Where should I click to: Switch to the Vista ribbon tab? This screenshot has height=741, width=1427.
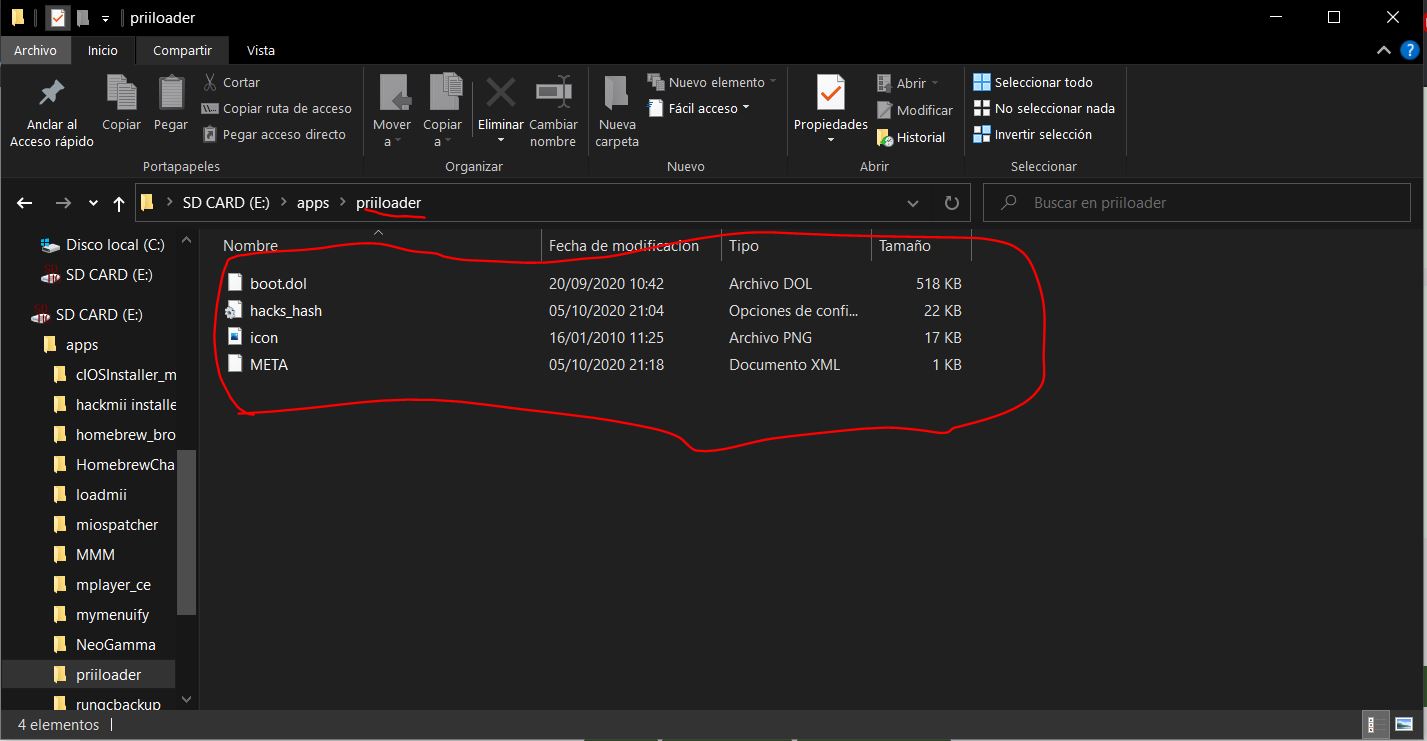261,50
